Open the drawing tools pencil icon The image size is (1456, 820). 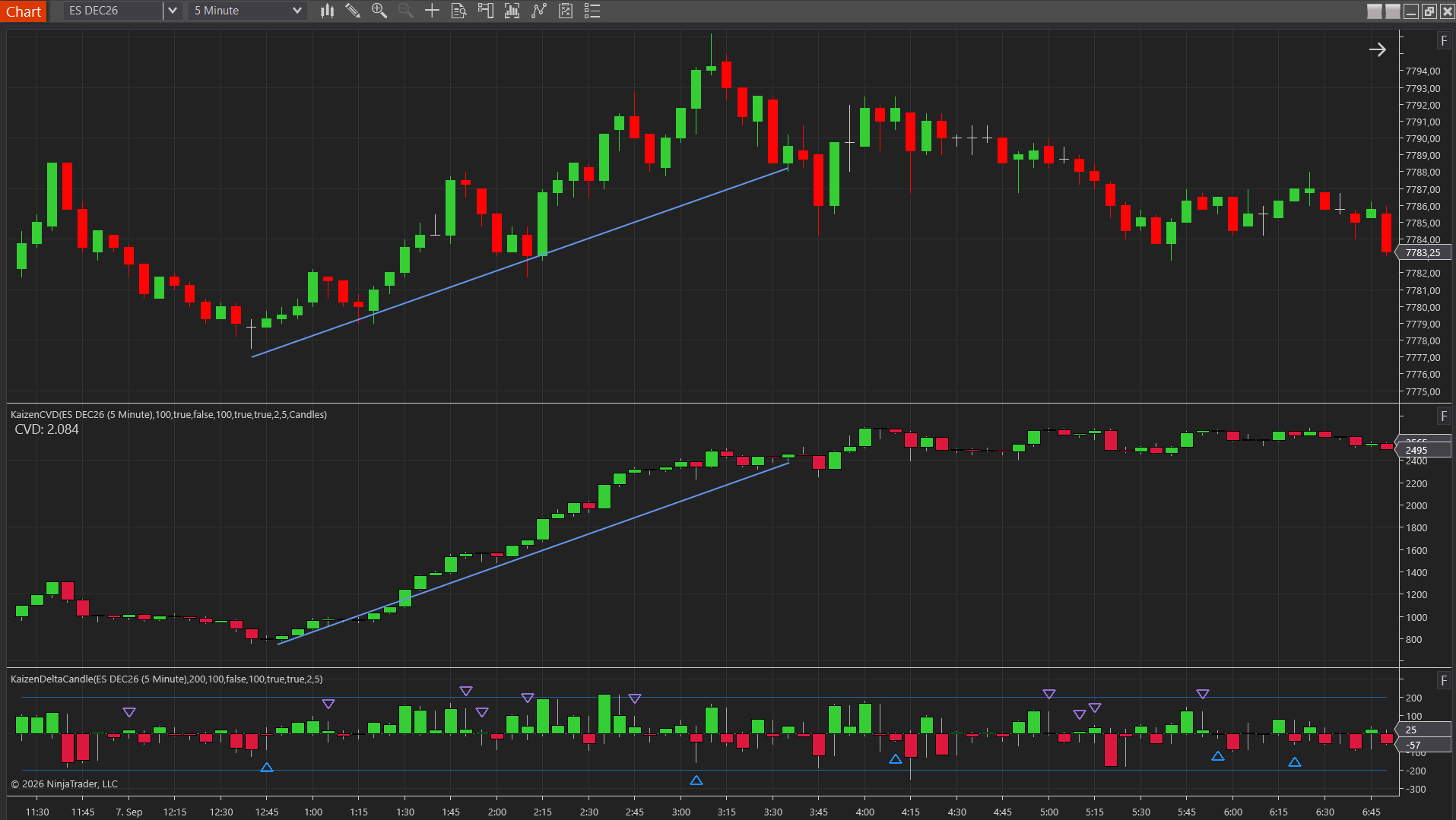click(x=353, y=11)
